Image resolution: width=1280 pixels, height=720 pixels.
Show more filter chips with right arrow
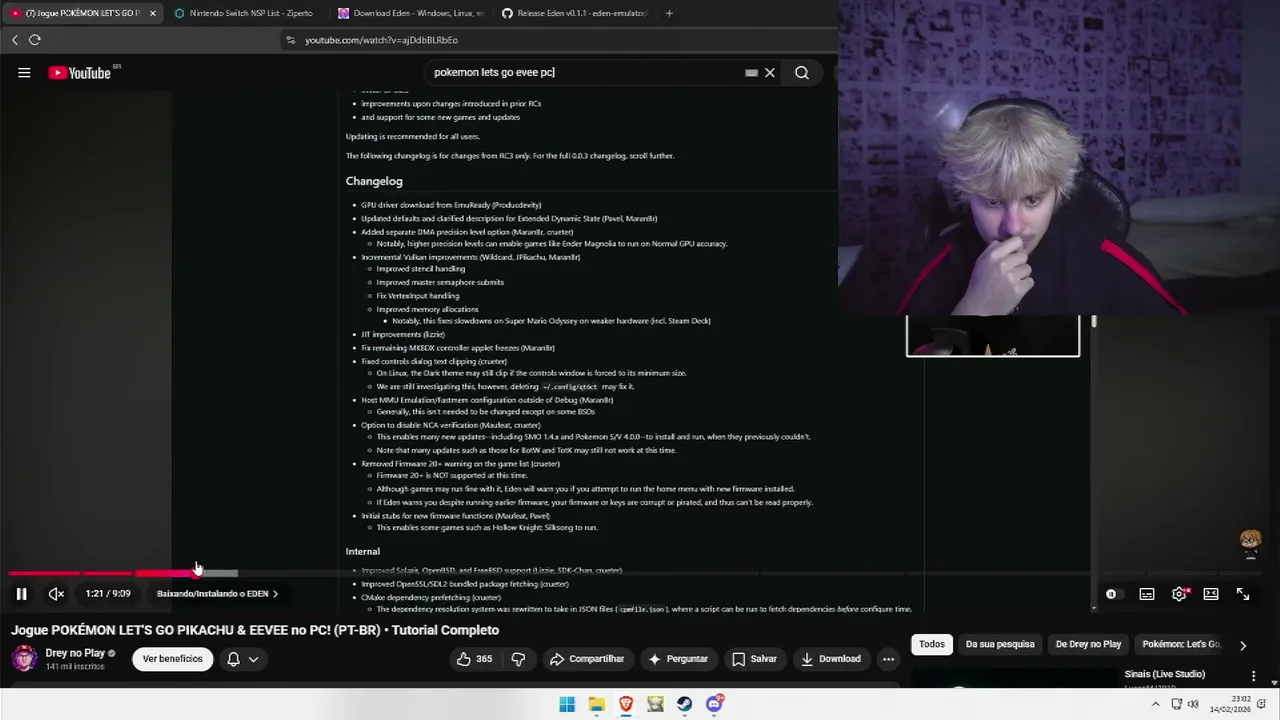(x=1243, y=645)
